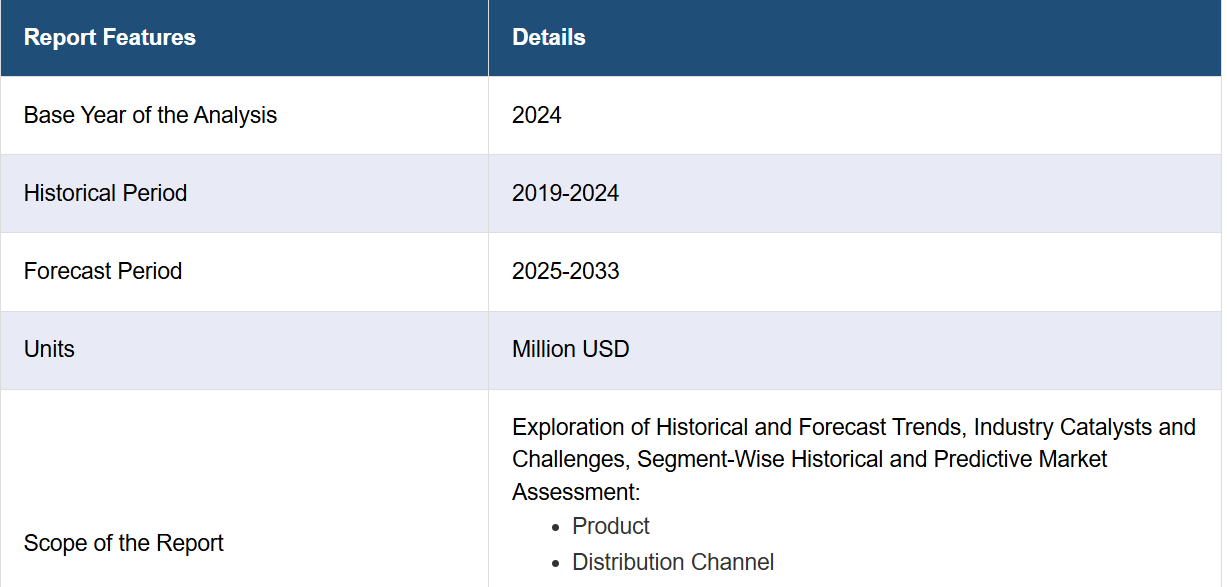This screenshot has height=587, width=1227.
Task: Click the word Assessment: in scope details
Action: pyautogui.click(x=576, y=492)
